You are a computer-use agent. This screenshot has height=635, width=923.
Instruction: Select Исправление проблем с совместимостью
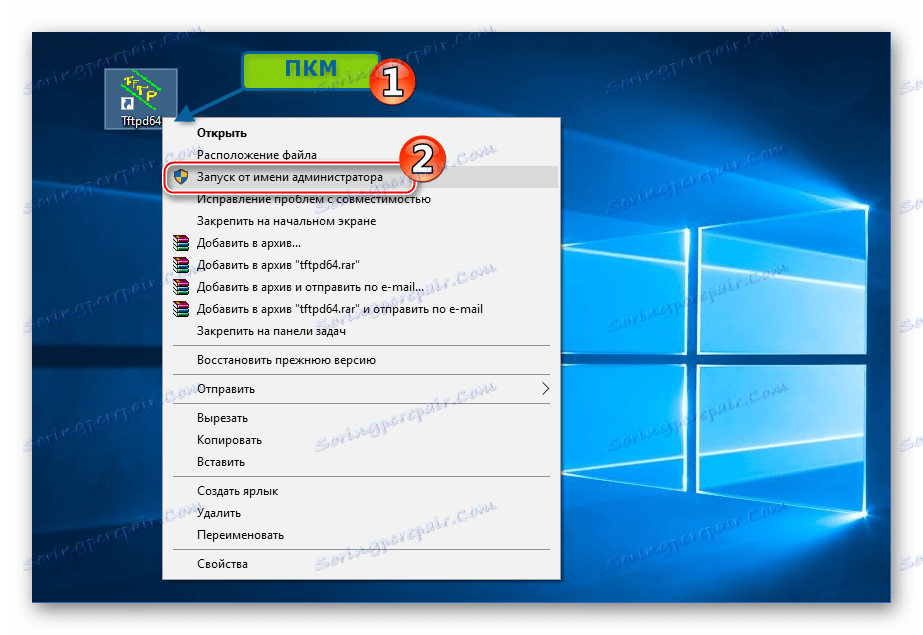tap(361, 199)
